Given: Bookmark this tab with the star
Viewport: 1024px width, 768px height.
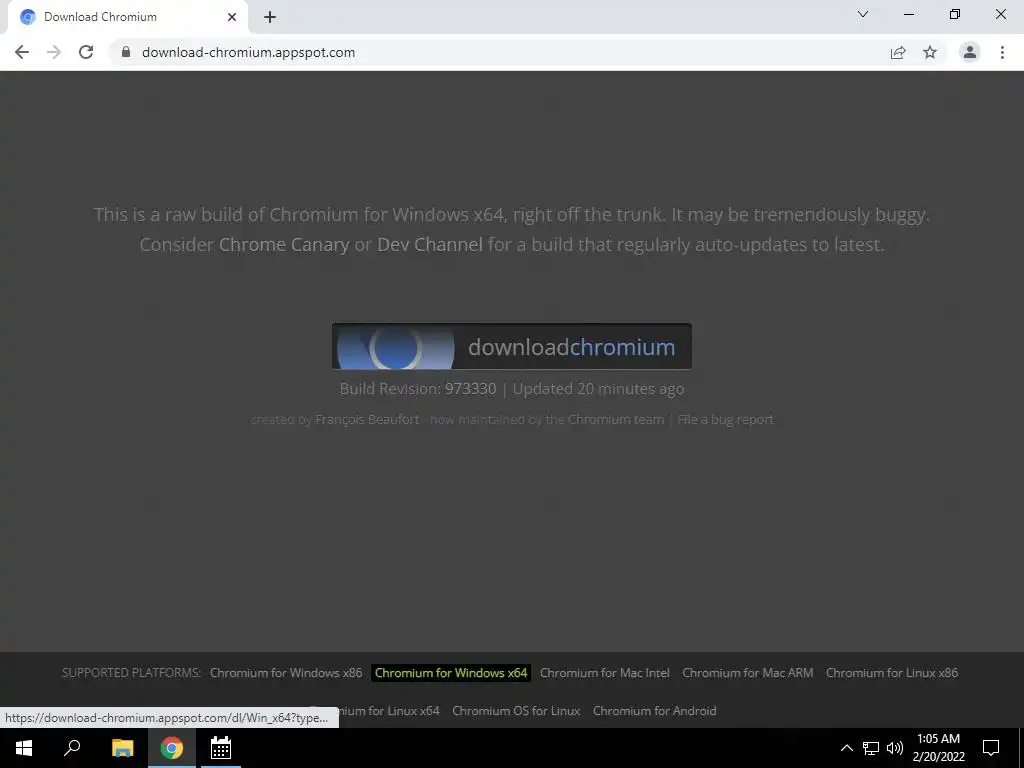Looking at the screenshot, I should (x=930, y=52).
